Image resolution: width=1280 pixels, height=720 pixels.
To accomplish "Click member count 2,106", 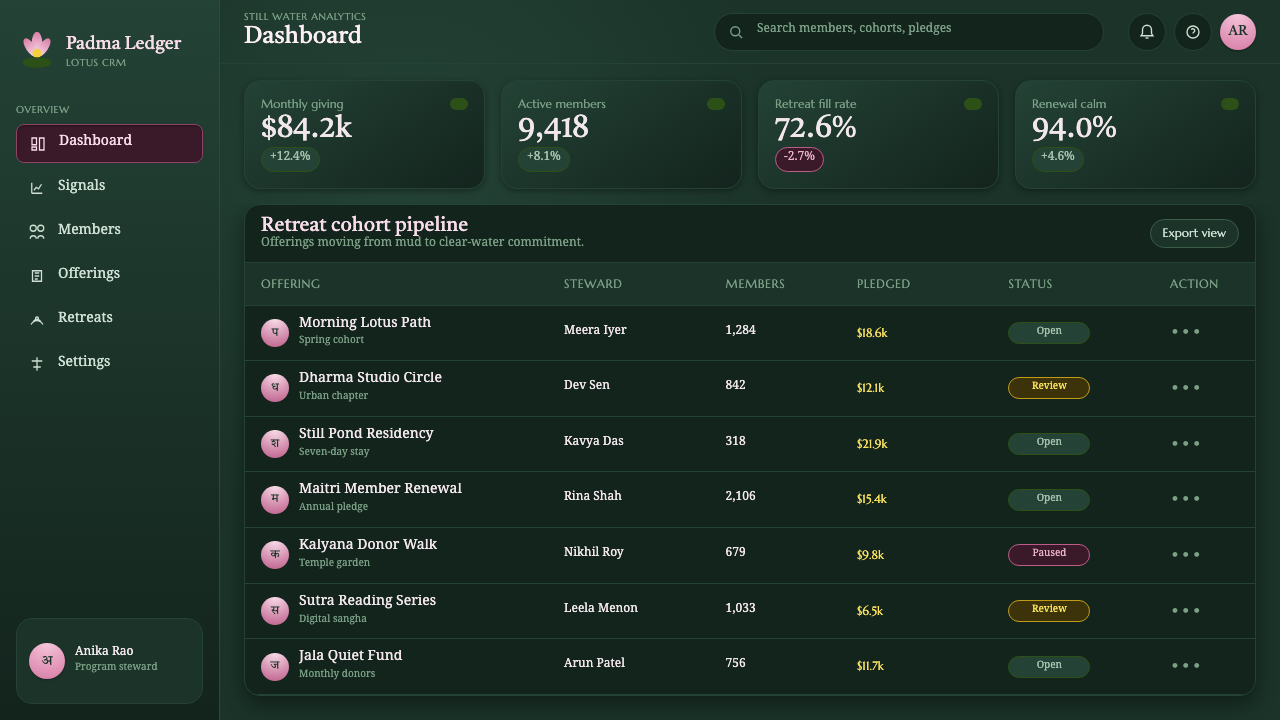I will [x=740, y=496].
